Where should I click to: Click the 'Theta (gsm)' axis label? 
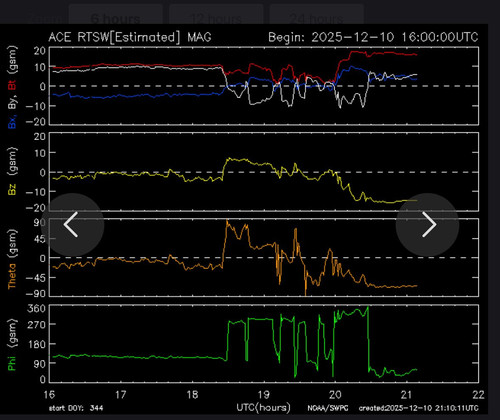point(12,259)
